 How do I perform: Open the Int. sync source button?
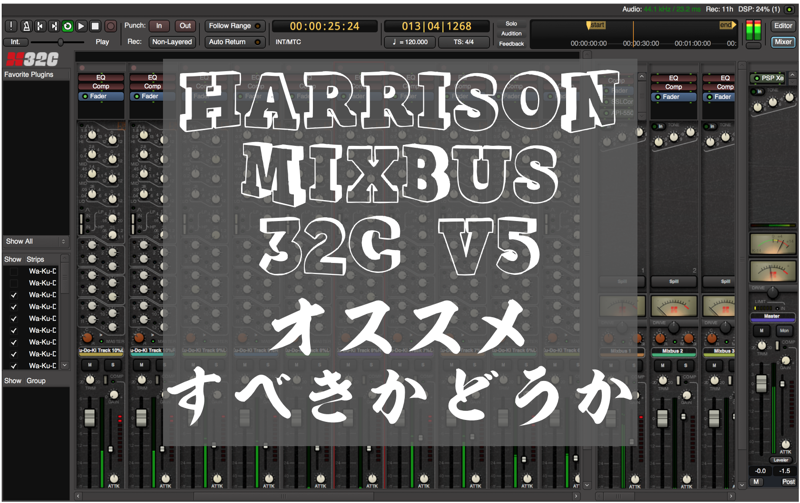pyautogui.click(x=15, y=42)
